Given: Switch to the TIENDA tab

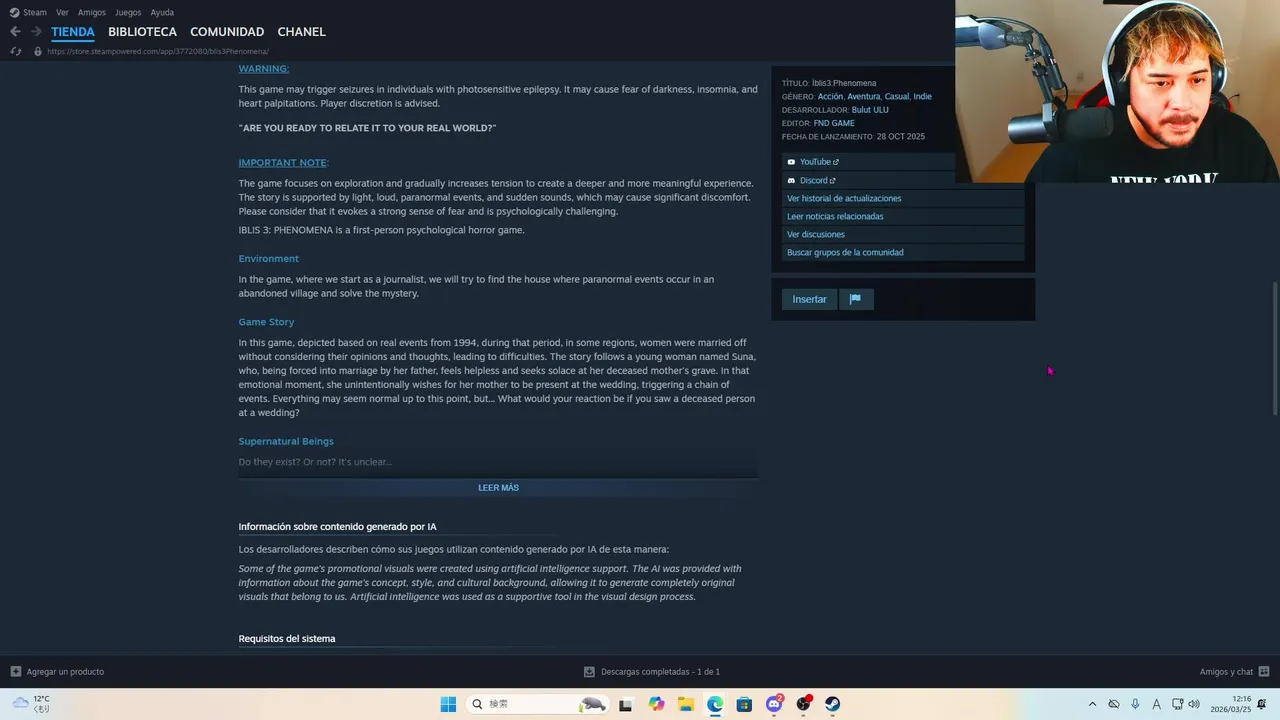Looking at the screenshot, I should coord(73,32).
